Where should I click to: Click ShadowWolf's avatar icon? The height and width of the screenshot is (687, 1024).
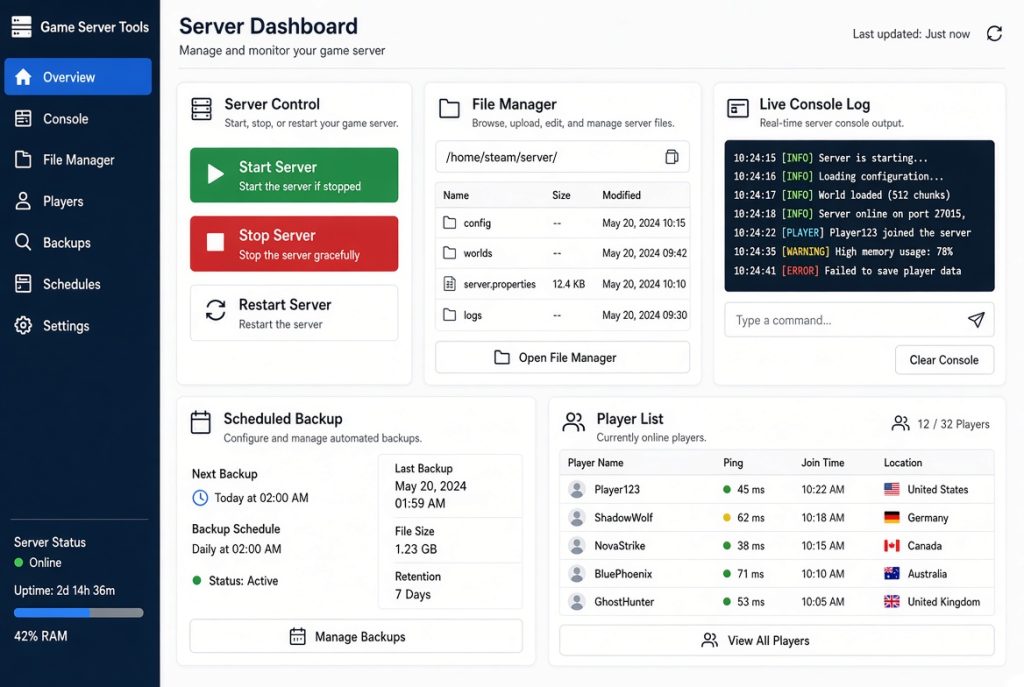pyautogui.click(x=577, y=517)
